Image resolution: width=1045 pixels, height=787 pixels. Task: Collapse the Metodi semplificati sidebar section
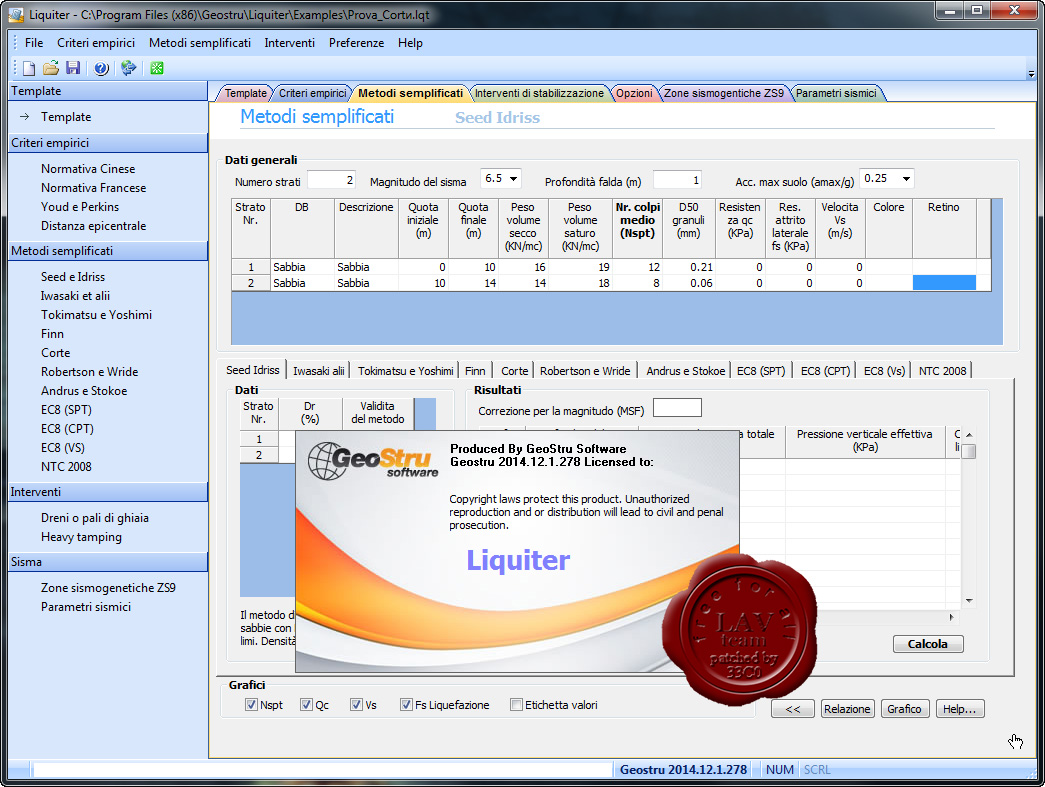(108, 251)
